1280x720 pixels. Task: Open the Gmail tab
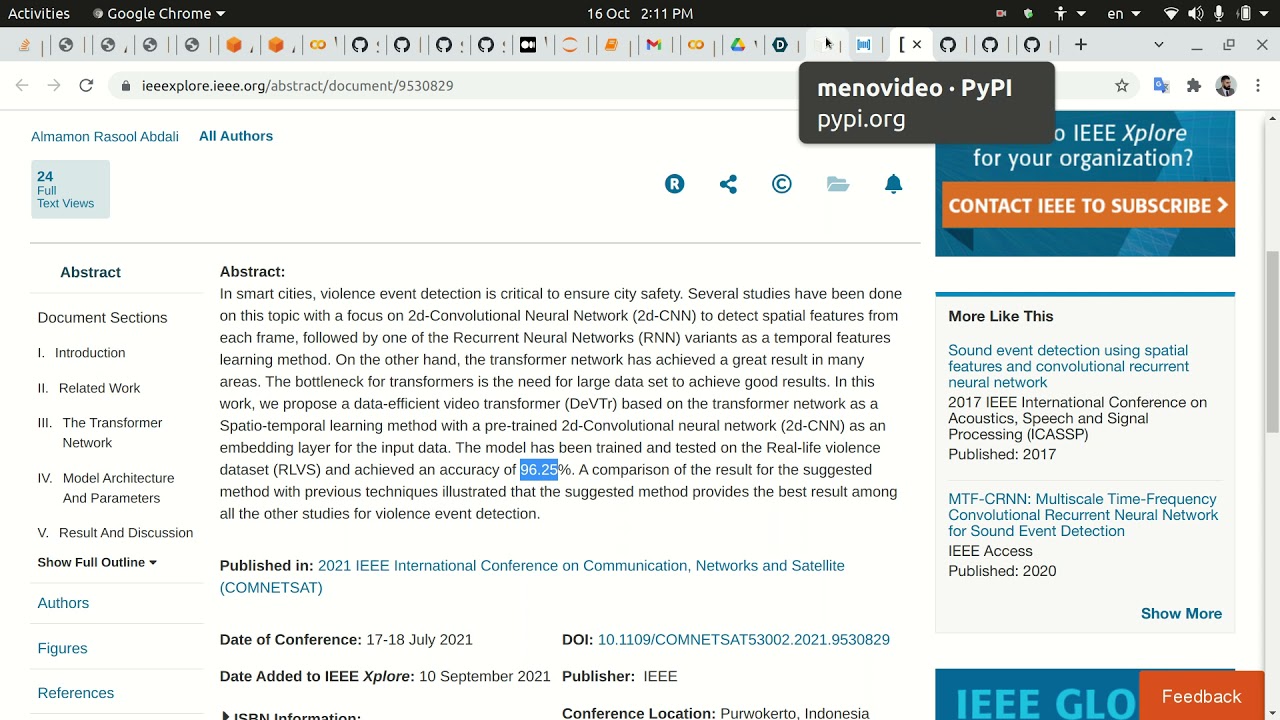tap(654, 45)
